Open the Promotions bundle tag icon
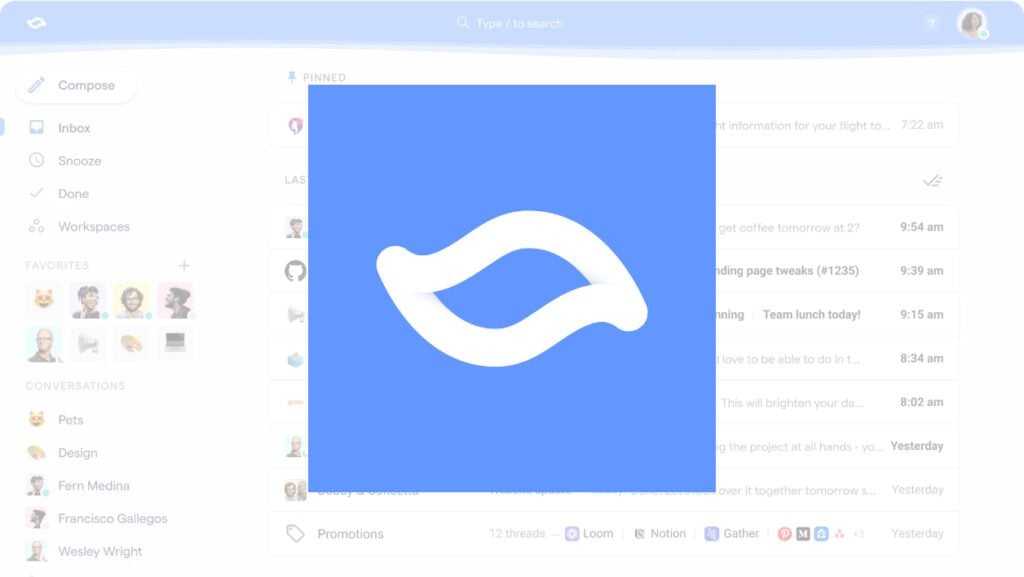This screenshot has height=577, width=1024. (295, 534)
